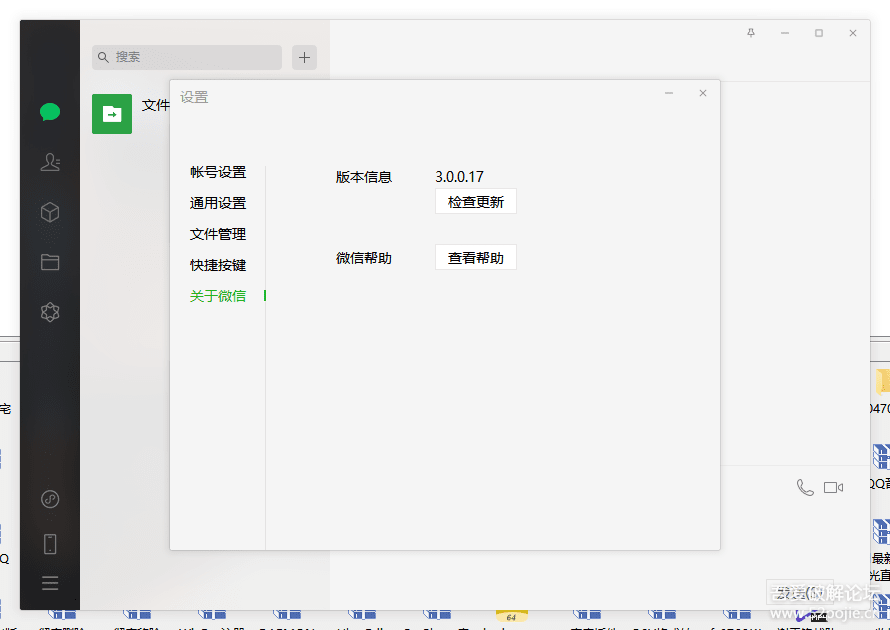
Task: Click the 搜索 search field
Action: click(x=187, y=57)
